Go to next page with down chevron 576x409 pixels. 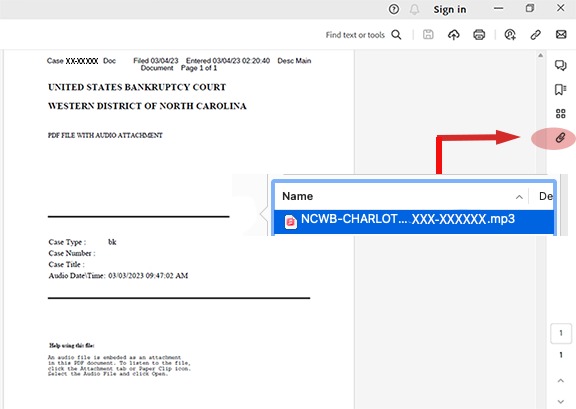point(561,401)
